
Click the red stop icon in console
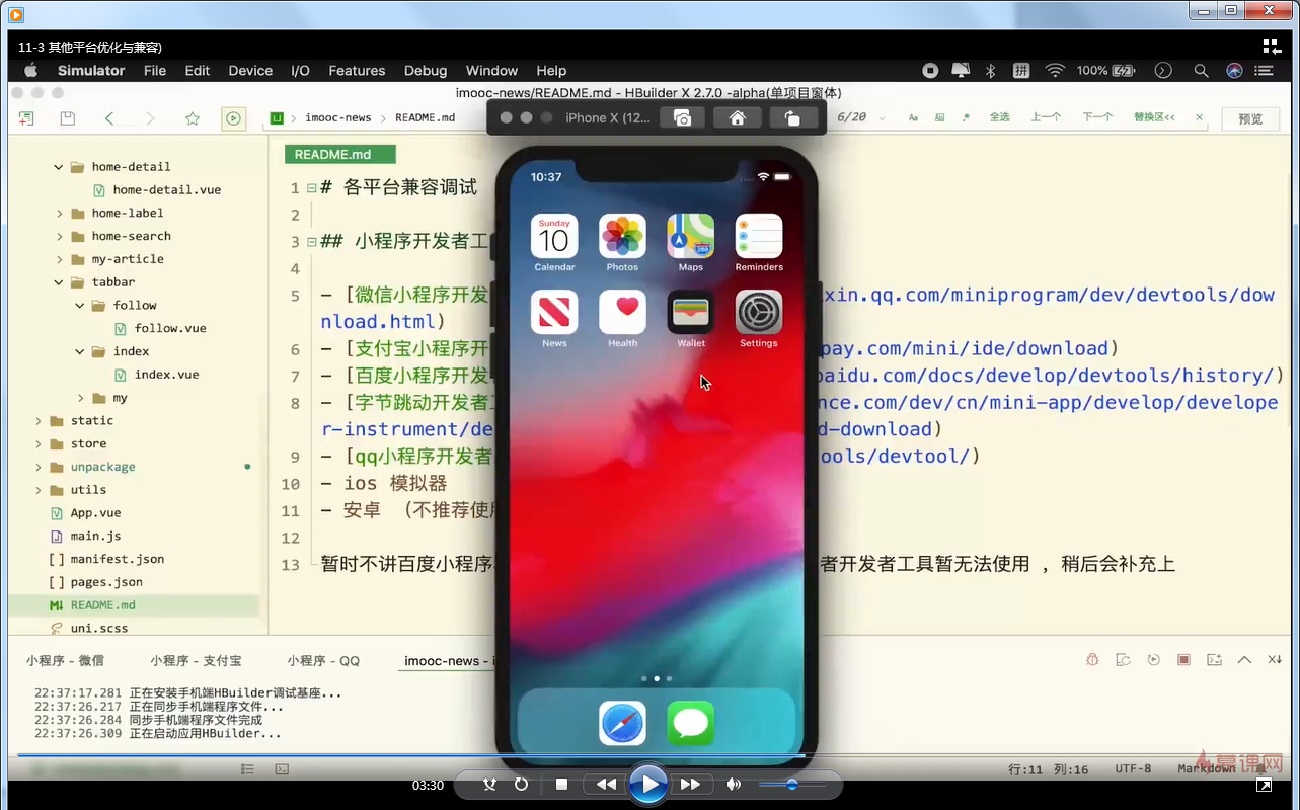point(1184,660)
